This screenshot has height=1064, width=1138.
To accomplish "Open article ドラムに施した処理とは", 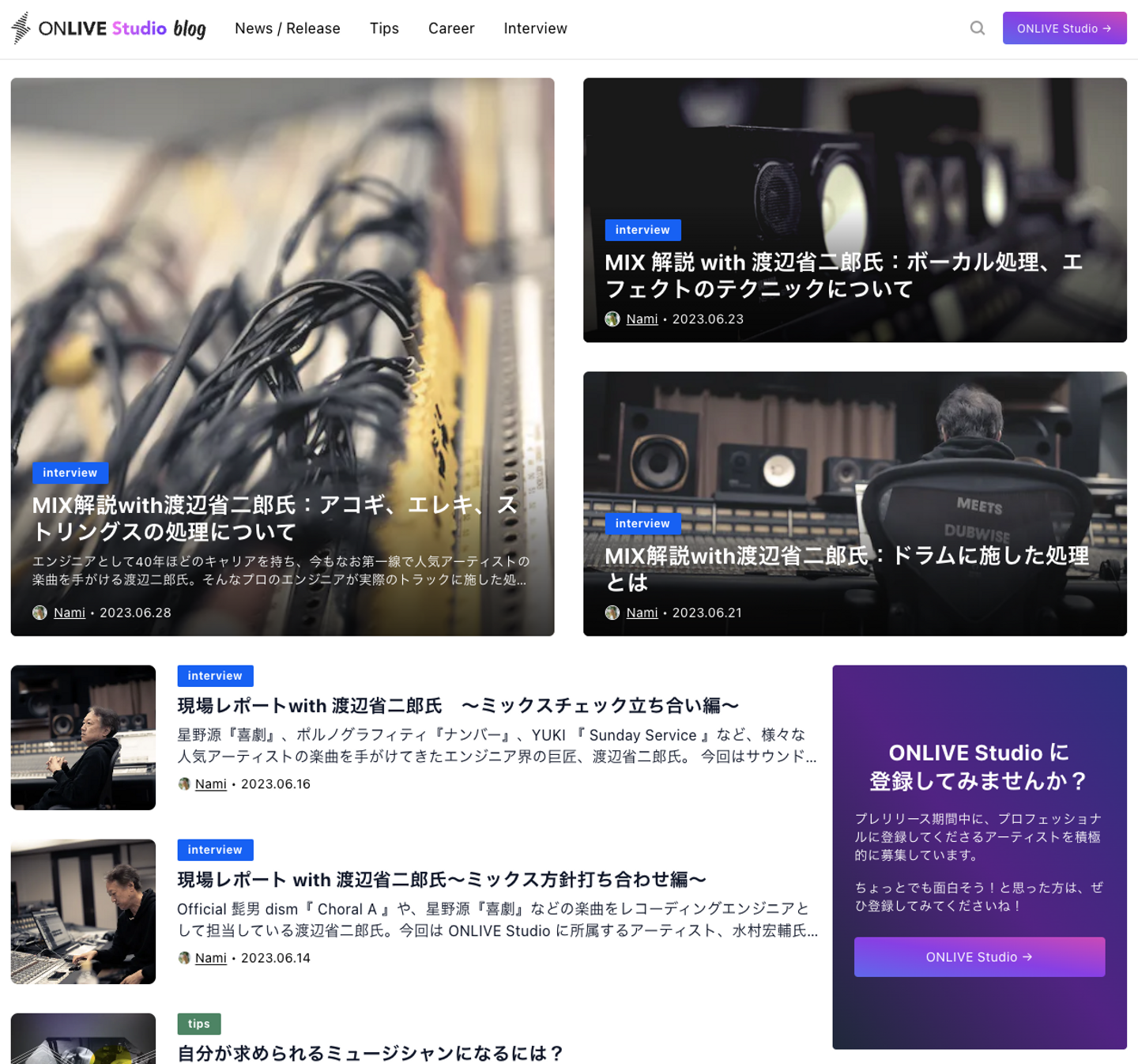I will pyautogui.click(x=847, y=568).
